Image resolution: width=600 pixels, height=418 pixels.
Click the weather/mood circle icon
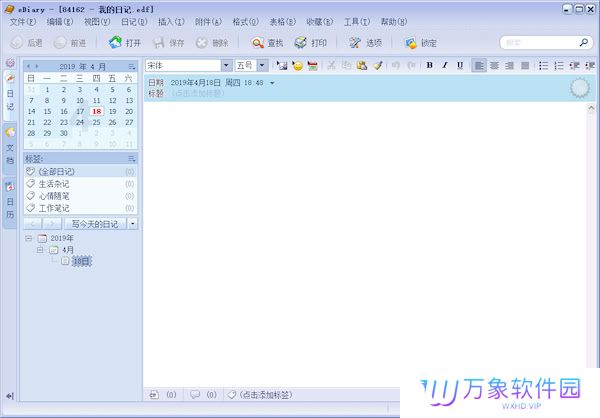580,88
